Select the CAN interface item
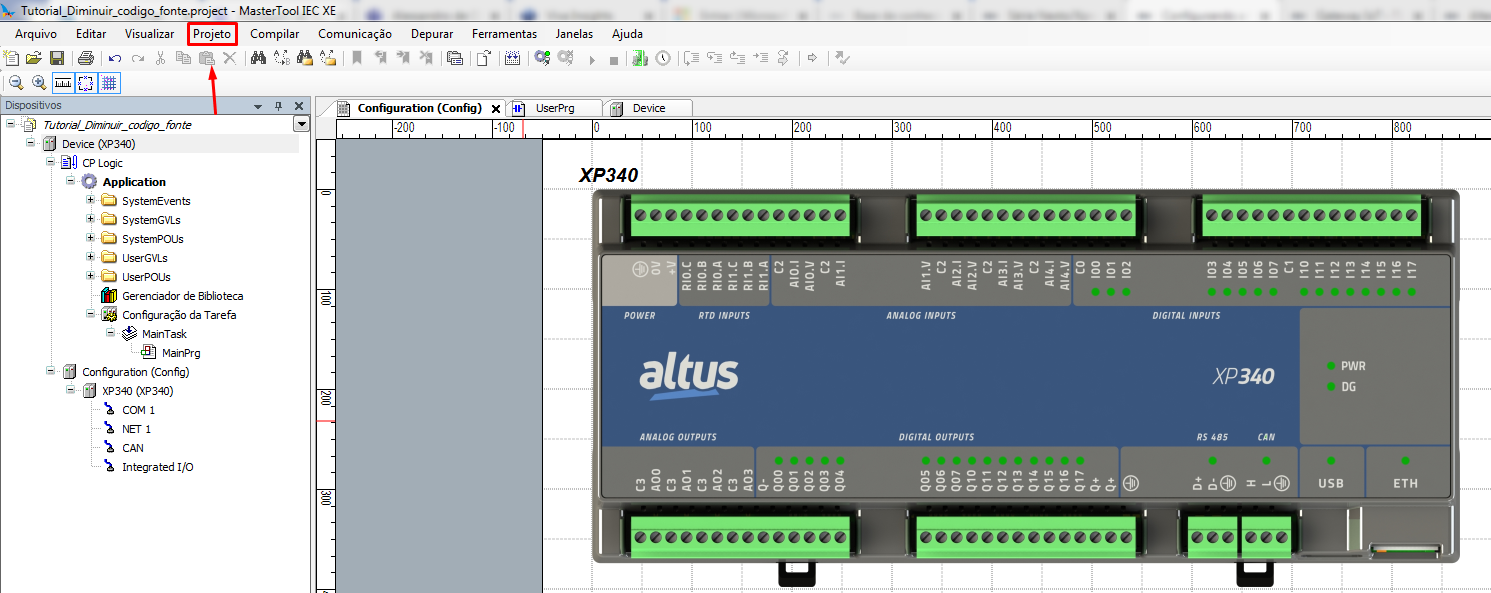The height and width of the screenshot is (593, 1491). [133, 448]
